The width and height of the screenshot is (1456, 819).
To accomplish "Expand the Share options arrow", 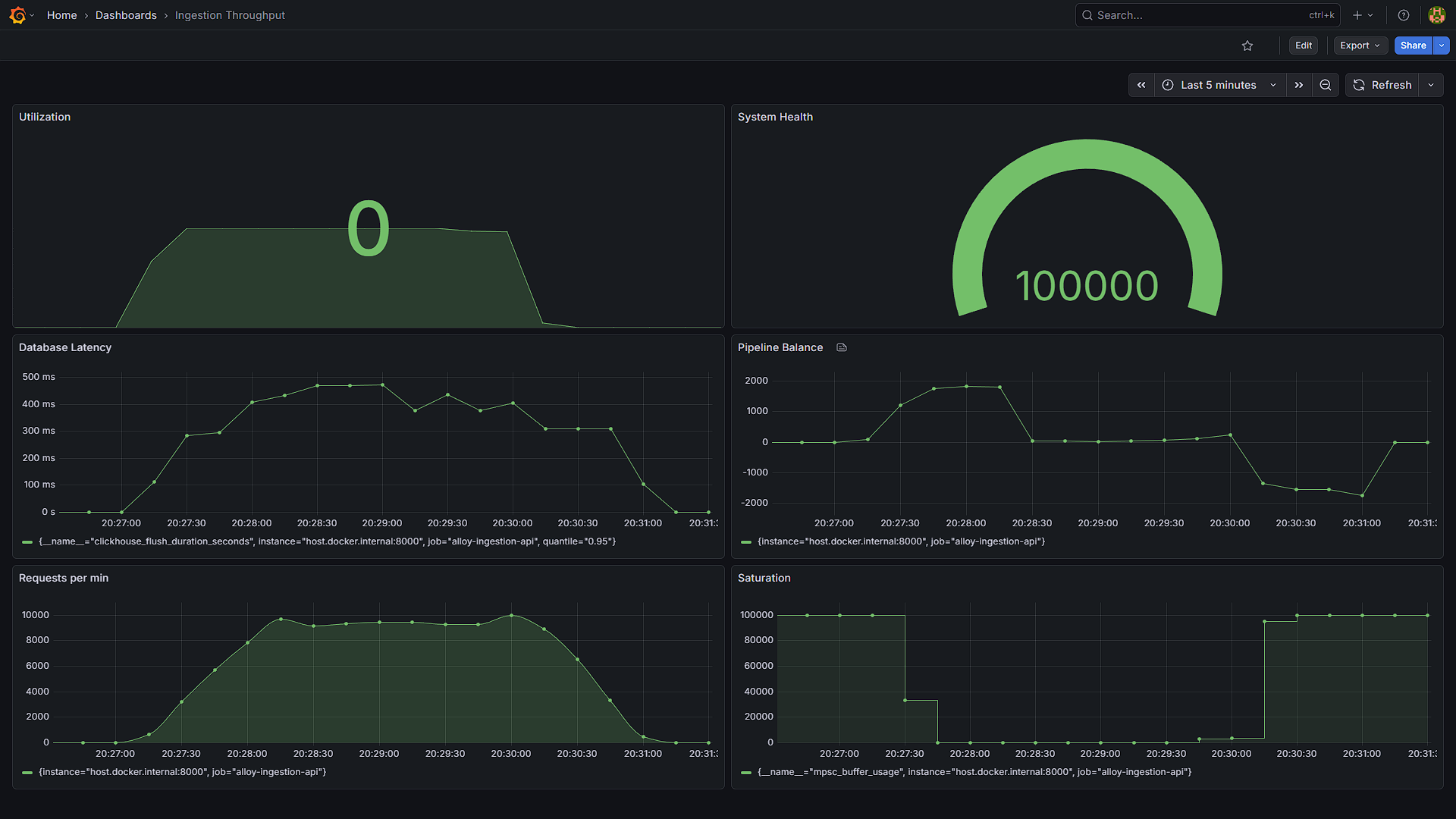I will [x=1442, y=45].
